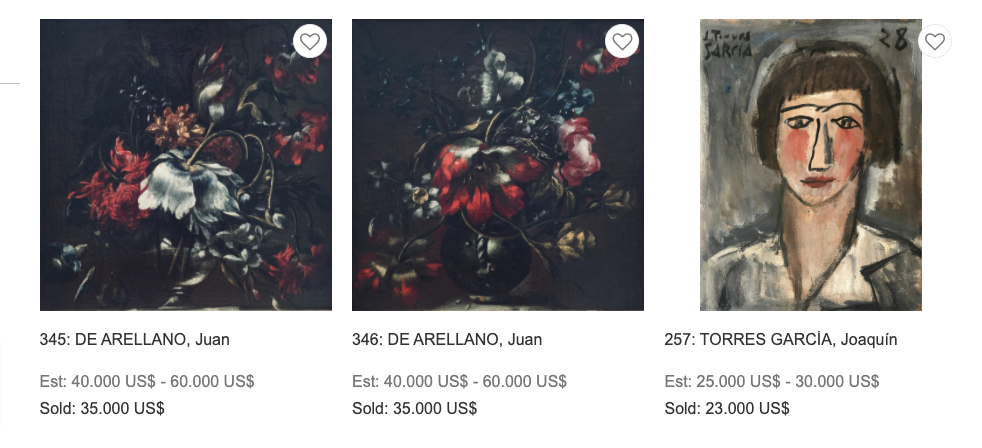Click the glass vase in lot 346 painting
This screenshot has height=448, width=982.
pyautogui.click(x=491, y=255)
